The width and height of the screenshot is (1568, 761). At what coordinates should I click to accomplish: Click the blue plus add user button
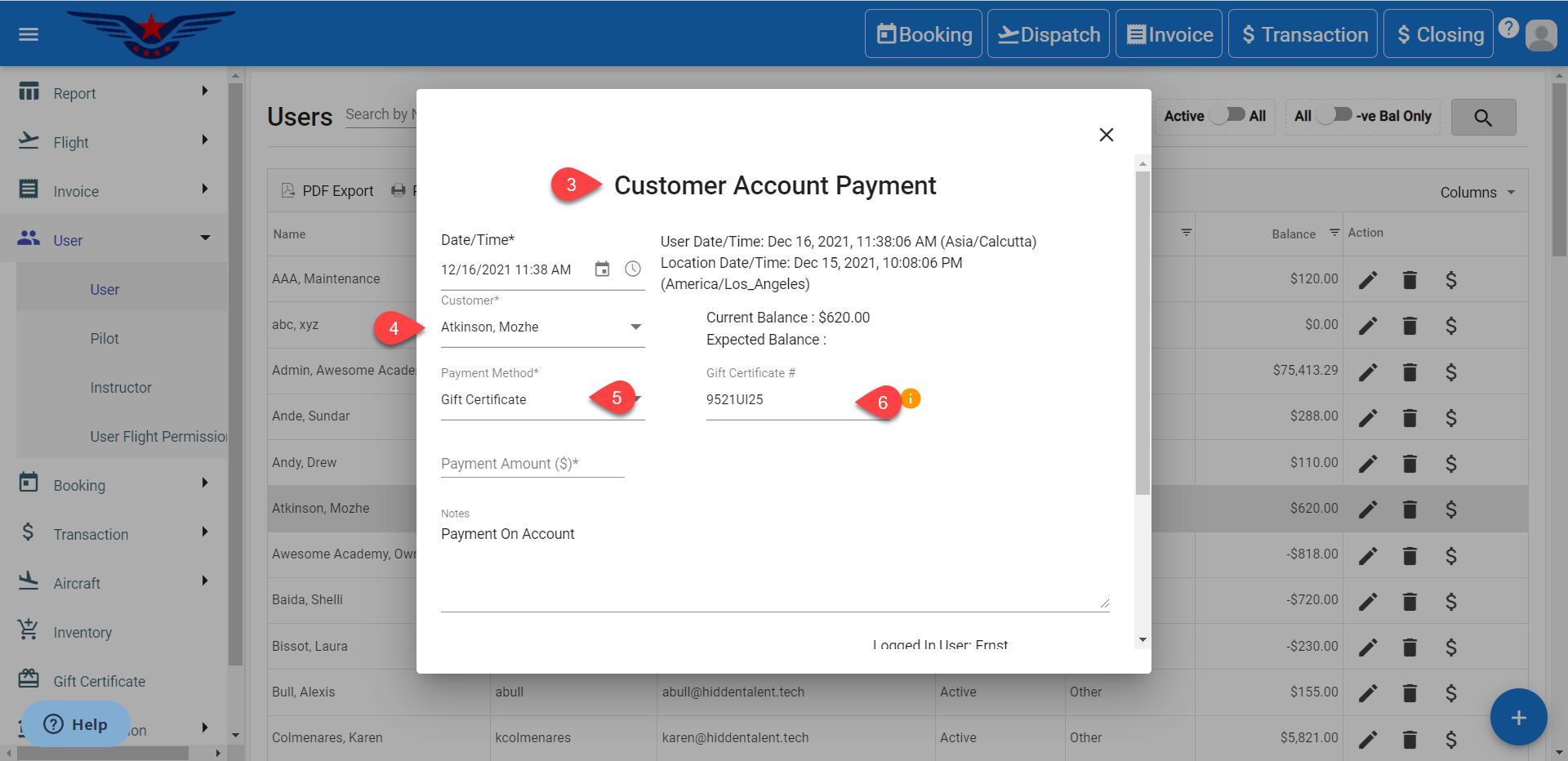[1518, 718]
